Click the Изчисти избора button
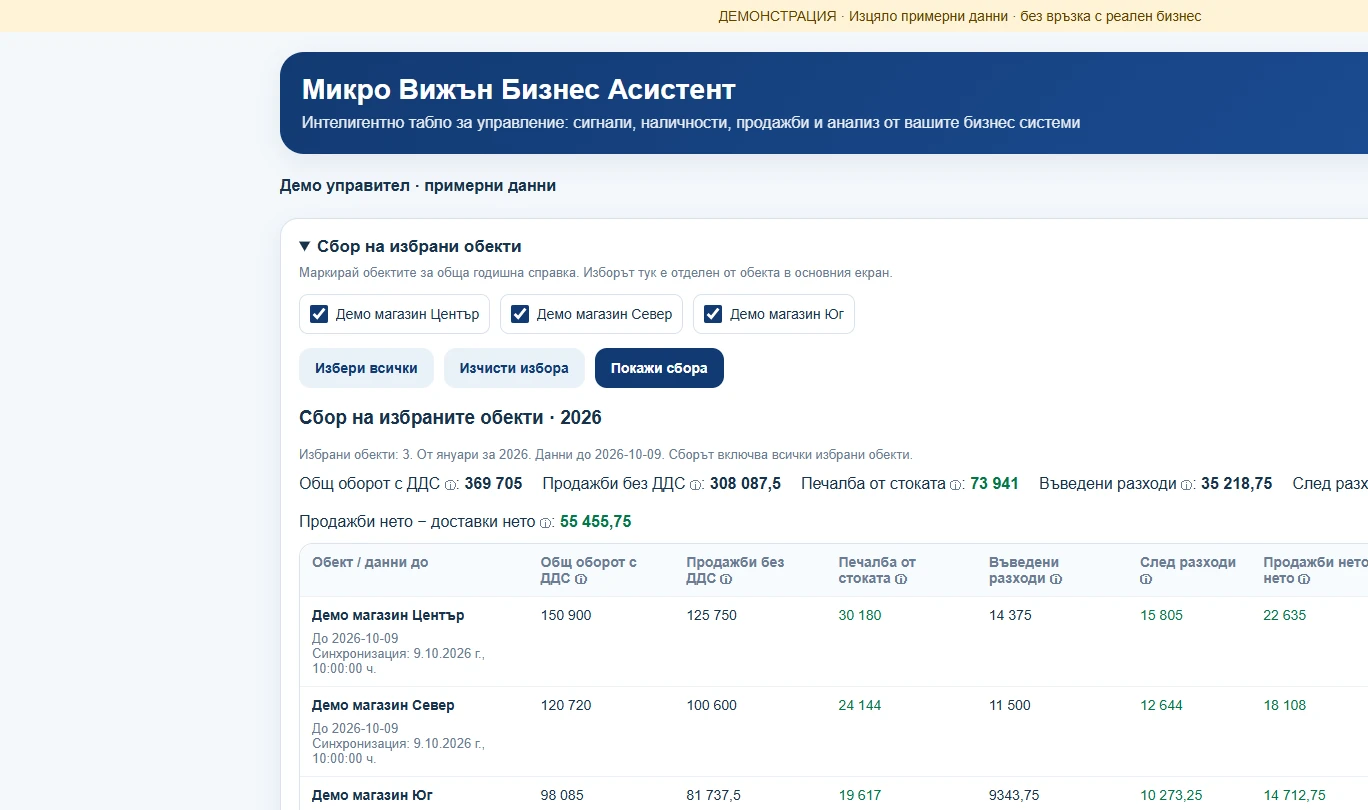Image resolution: width=1368 pixels, height=810 pixels. [x=514, y=368]
